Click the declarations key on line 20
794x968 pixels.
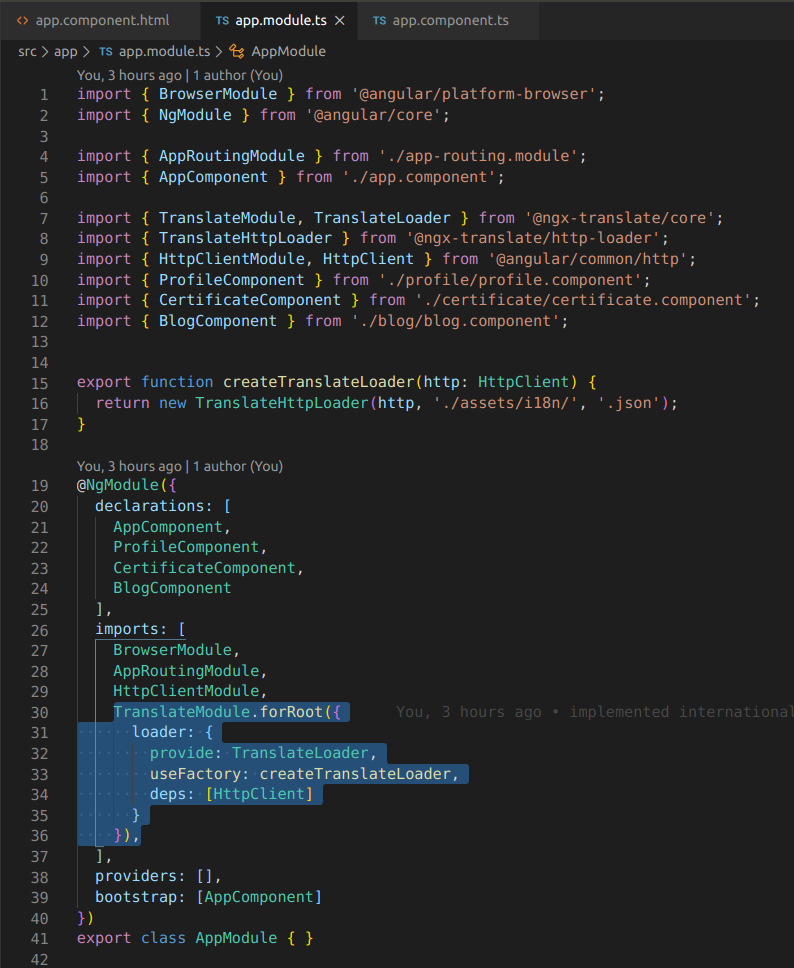(149, 506)
